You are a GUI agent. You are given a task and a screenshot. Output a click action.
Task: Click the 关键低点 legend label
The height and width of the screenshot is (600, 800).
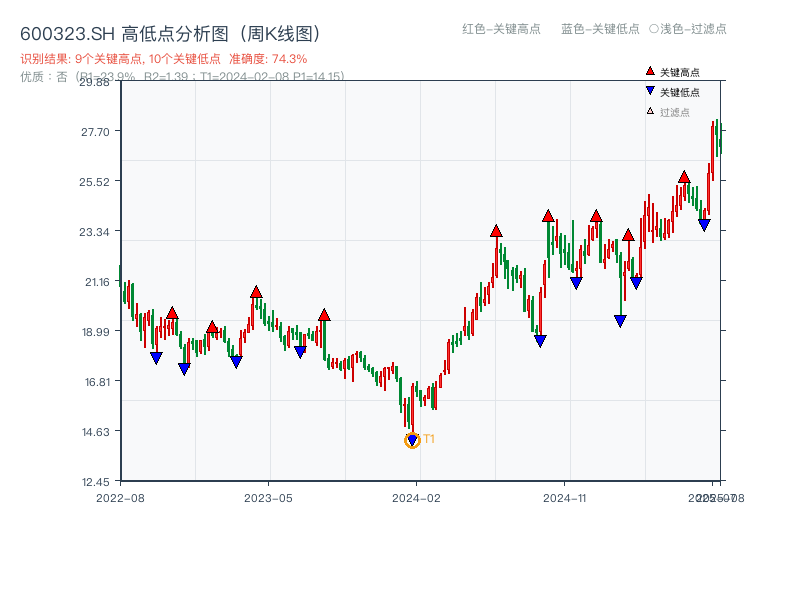click(680, 92)
